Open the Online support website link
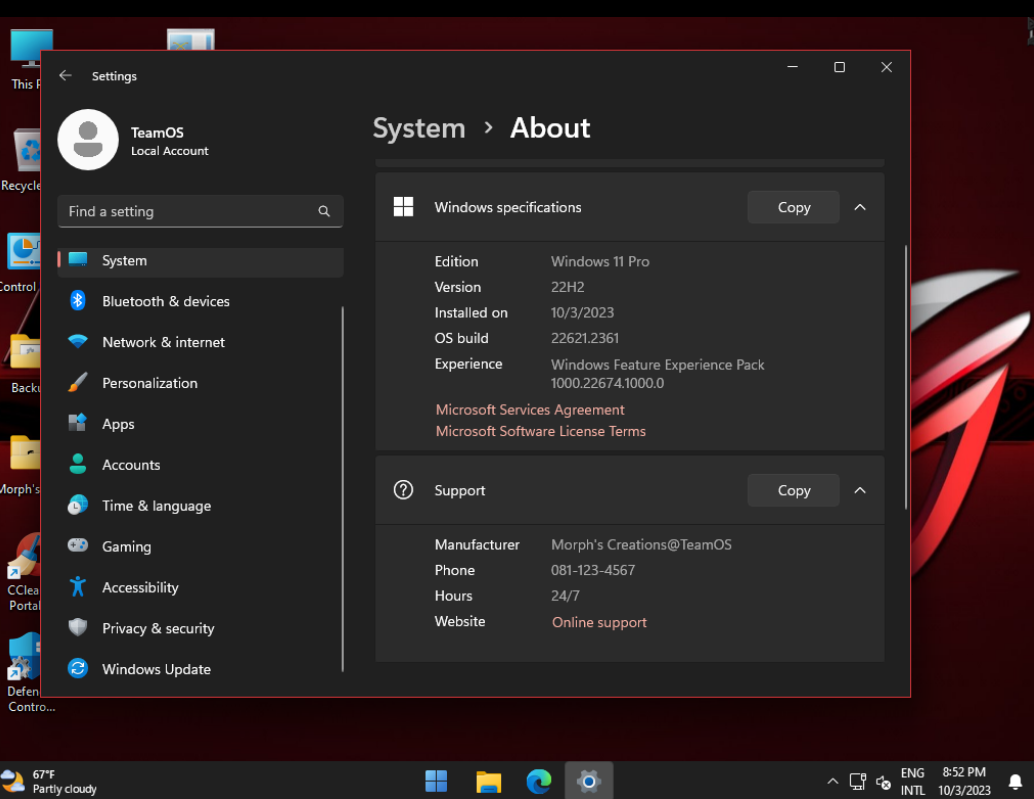 tap(599, 622)
